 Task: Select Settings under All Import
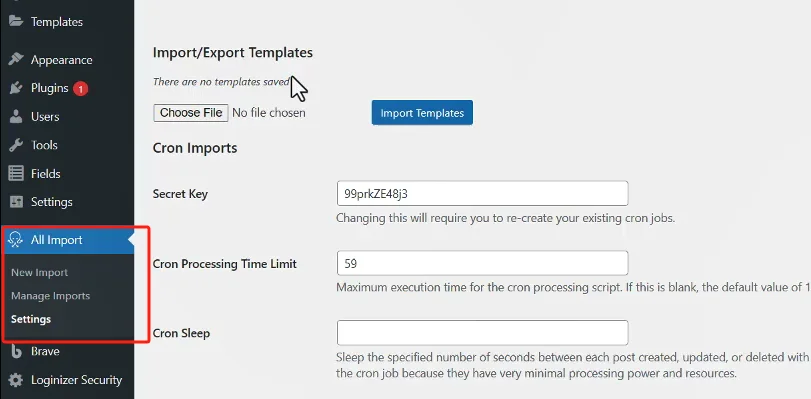[31, 319]
